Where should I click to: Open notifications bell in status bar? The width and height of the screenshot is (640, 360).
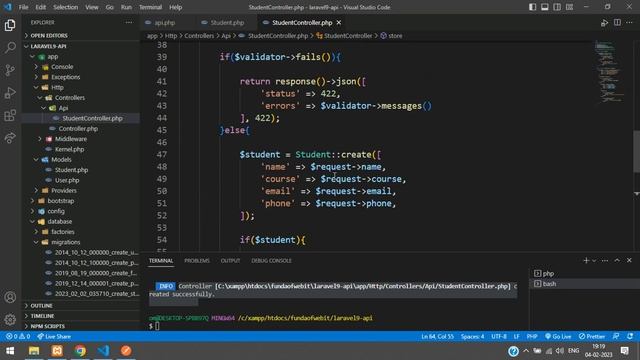[630, 336]
